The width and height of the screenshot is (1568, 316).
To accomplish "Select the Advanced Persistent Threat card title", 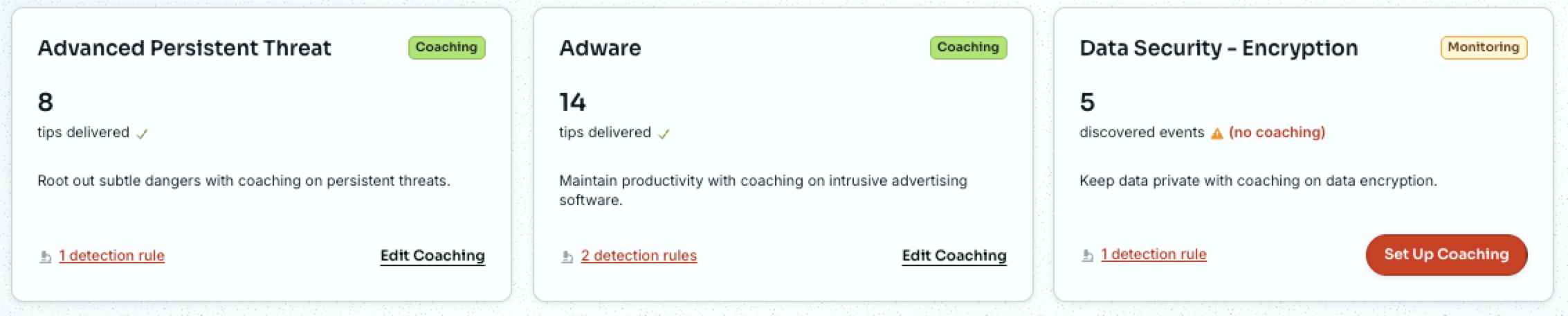I will (x=184, y=48).
